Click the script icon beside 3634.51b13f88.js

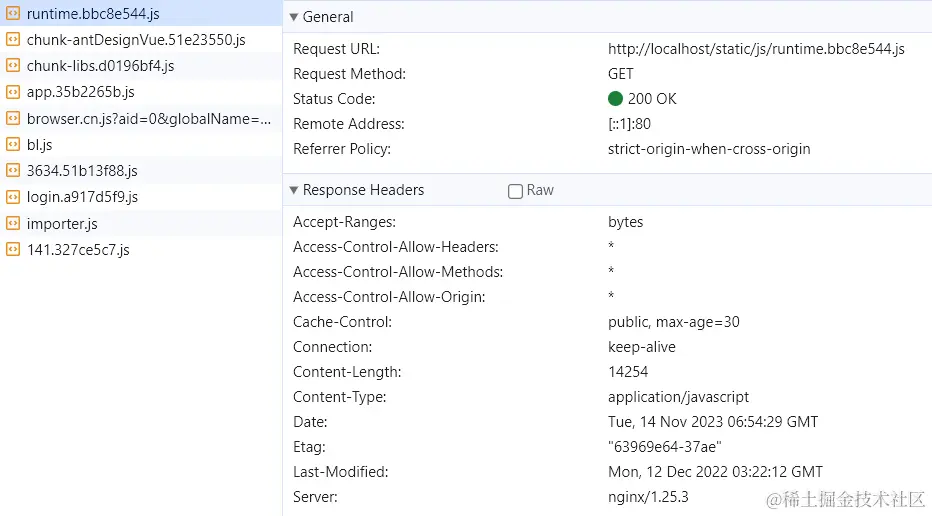pos(12,171)
